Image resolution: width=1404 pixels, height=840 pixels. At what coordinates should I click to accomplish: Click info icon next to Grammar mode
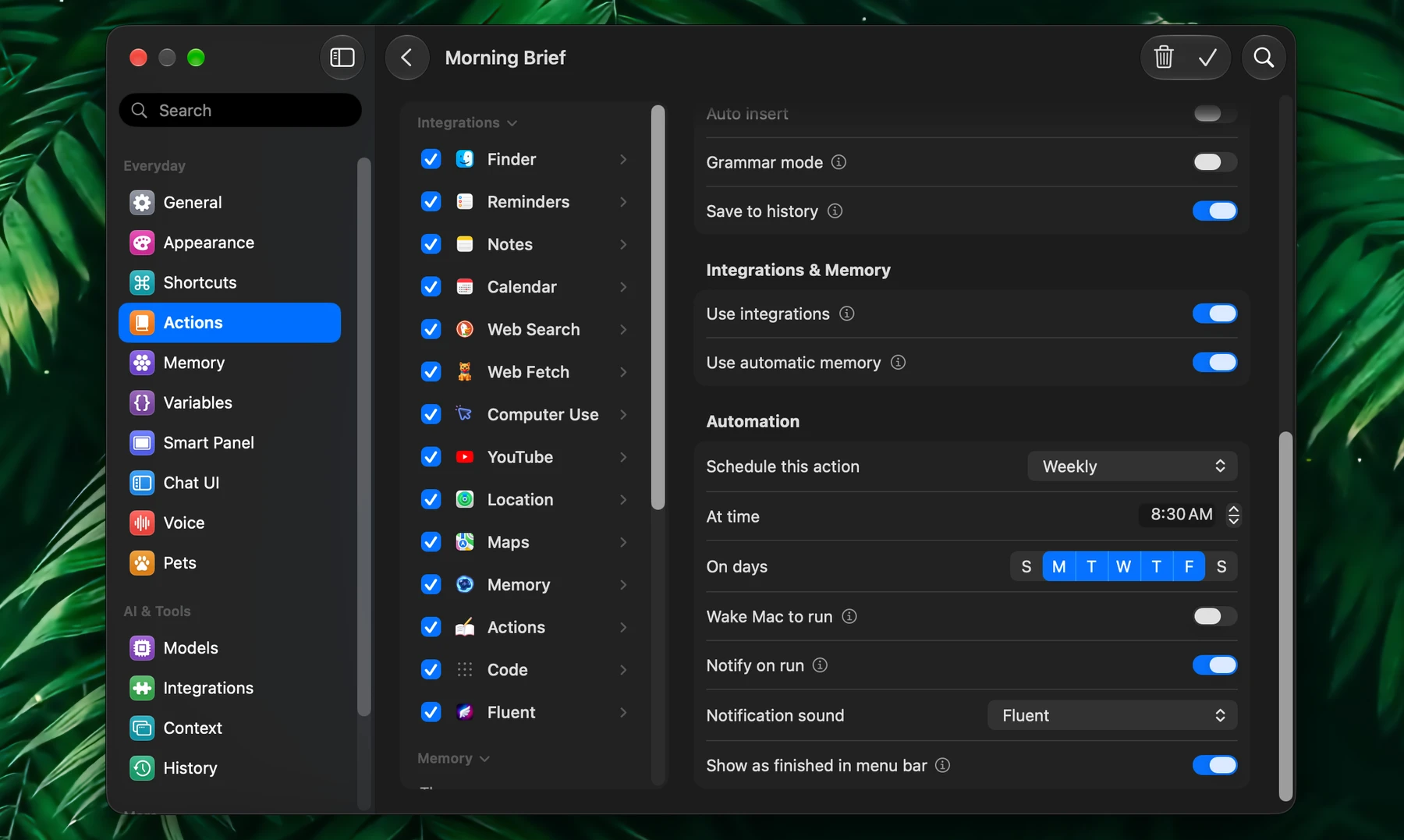(838, 162)
